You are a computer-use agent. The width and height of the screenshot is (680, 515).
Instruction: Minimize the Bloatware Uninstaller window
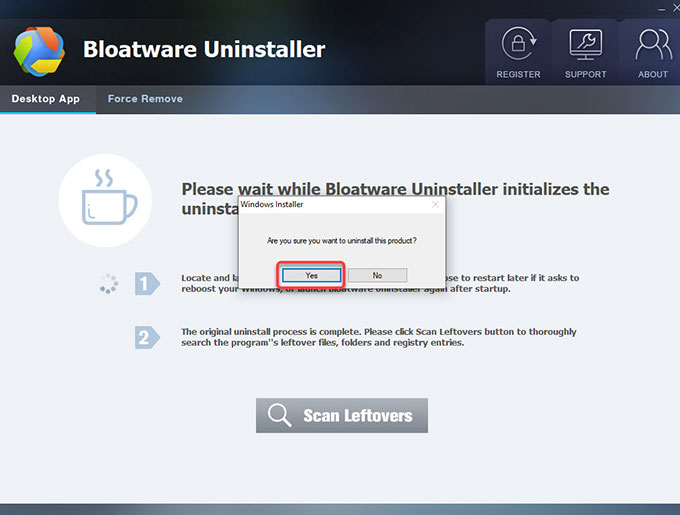(662, 9)
